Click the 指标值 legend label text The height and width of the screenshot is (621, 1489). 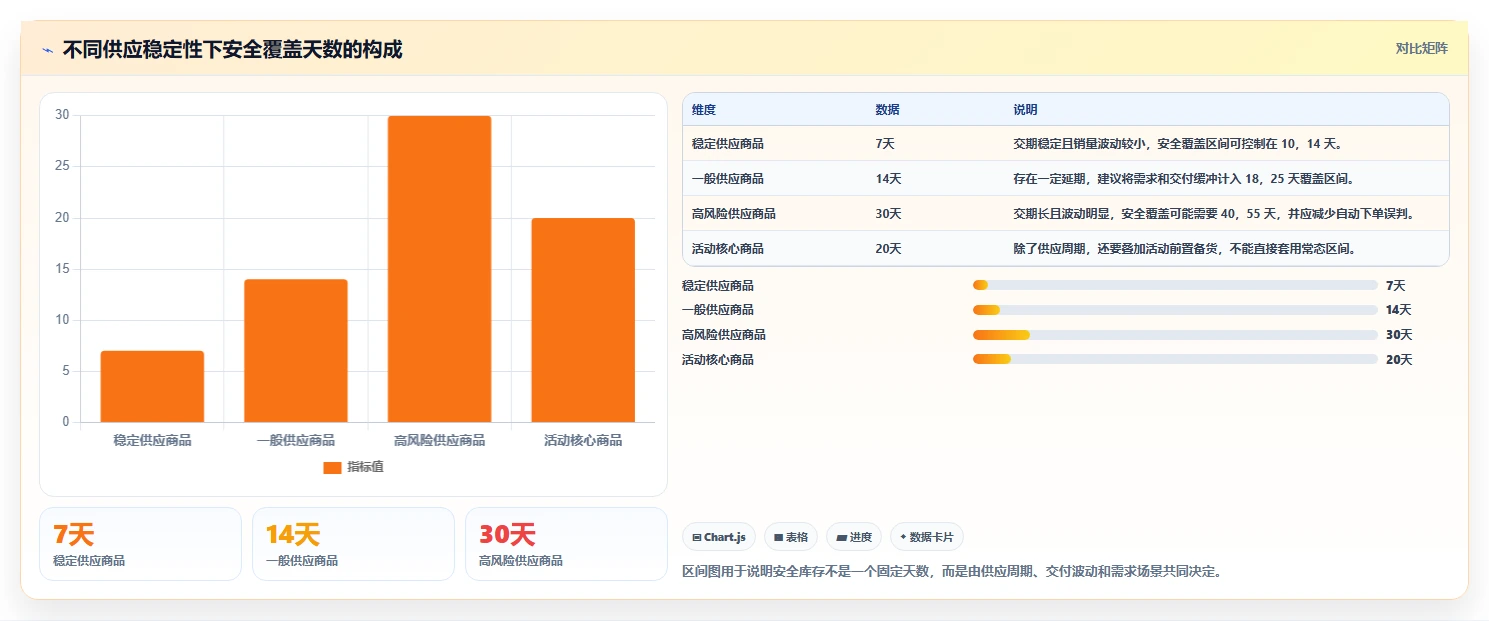(x=365, y=467)
